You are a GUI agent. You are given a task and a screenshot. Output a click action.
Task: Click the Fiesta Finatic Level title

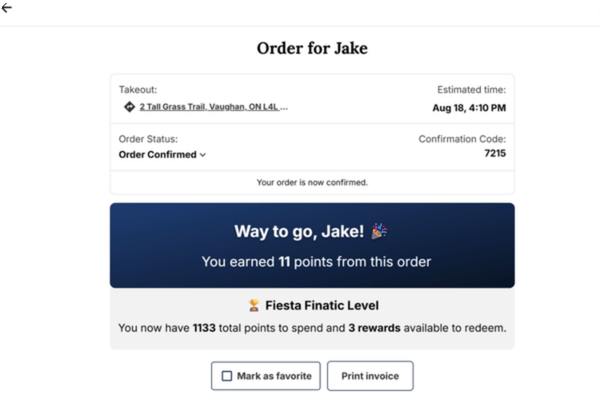[x=322, y=305]
